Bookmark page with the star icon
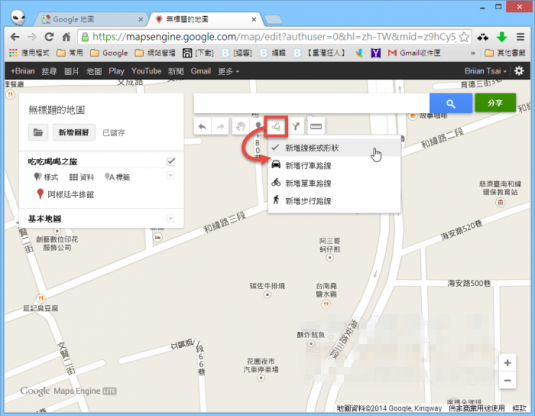Viewport: 535px width, 416px height. coord(464,37)
